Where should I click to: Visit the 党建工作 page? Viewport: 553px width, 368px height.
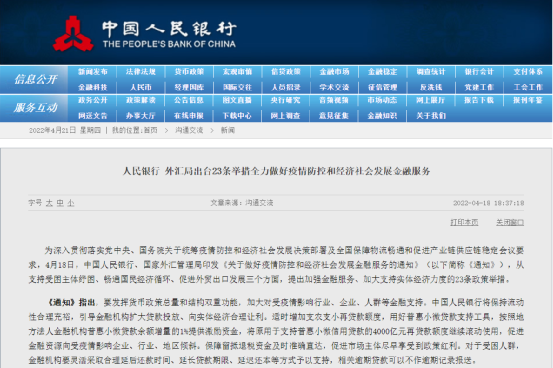pos(479,87)
